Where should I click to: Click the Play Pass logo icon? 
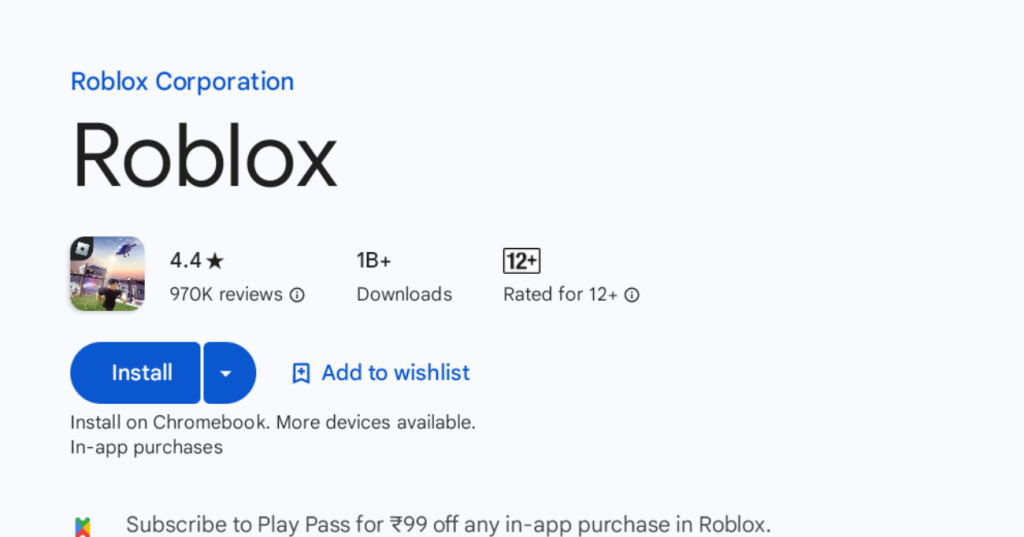coord(82,525)
